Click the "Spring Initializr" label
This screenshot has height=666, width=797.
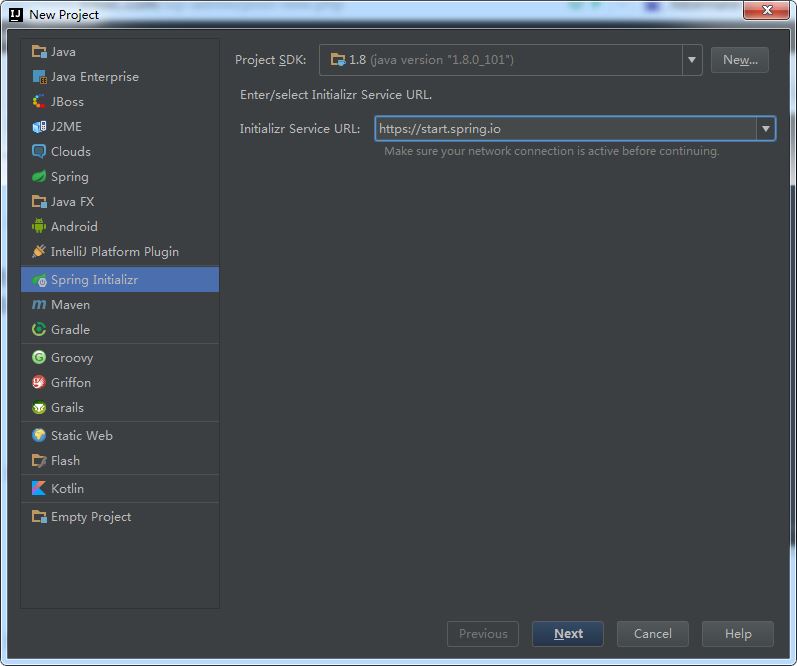point(94,280)
